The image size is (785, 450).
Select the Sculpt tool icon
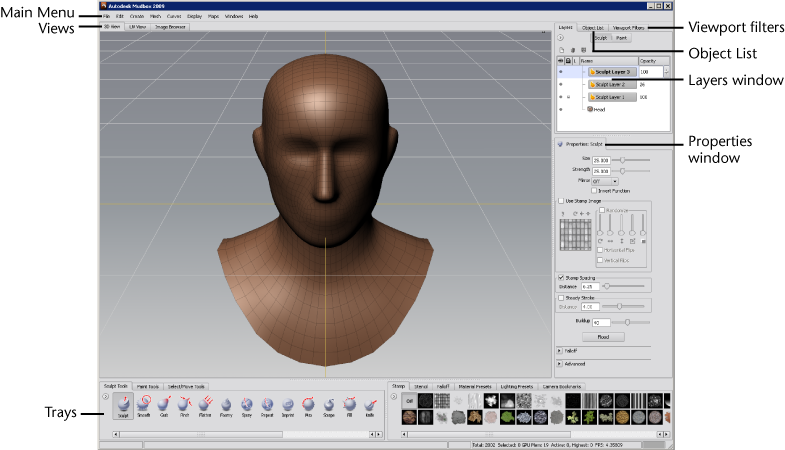pos(121,402)
